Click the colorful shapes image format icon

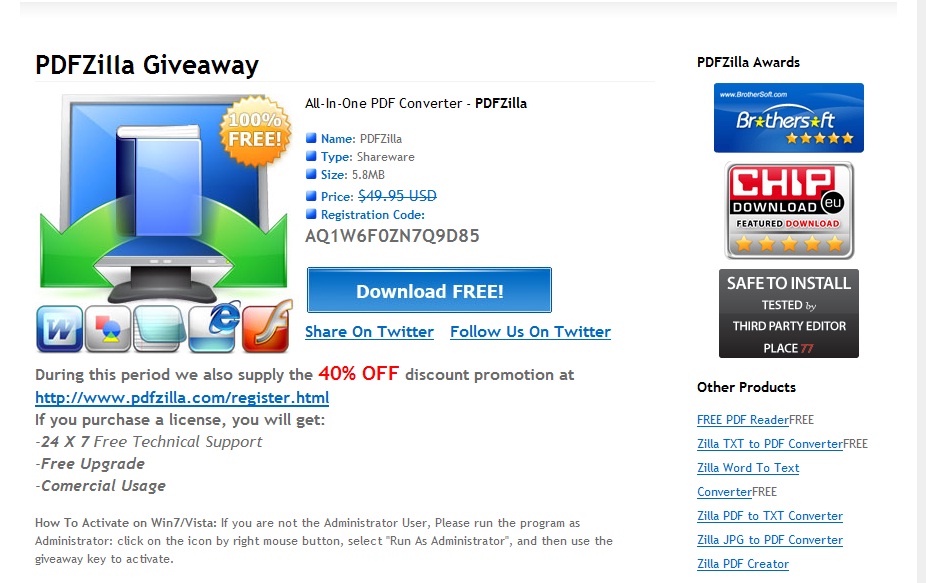107,329
